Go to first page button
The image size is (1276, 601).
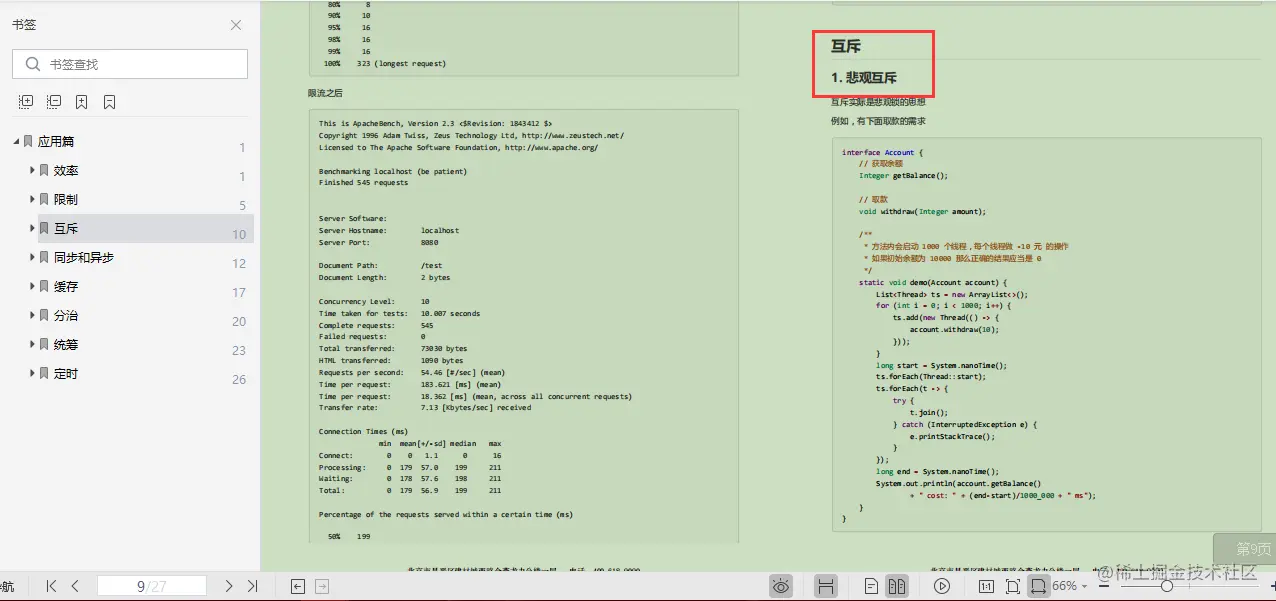coord(52,586)
